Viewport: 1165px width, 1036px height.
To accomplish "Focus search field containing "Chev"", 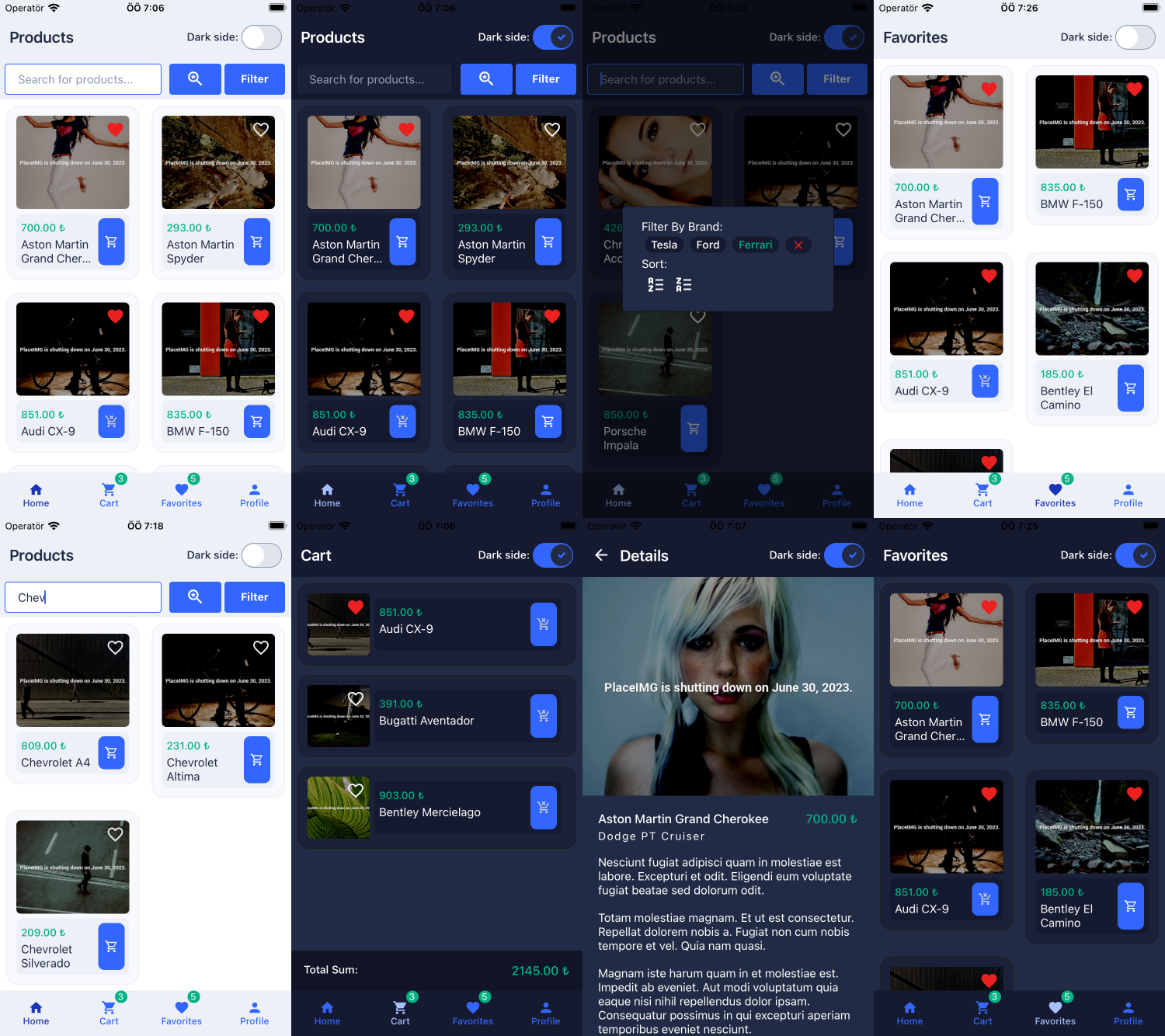I will coord(83,596).
